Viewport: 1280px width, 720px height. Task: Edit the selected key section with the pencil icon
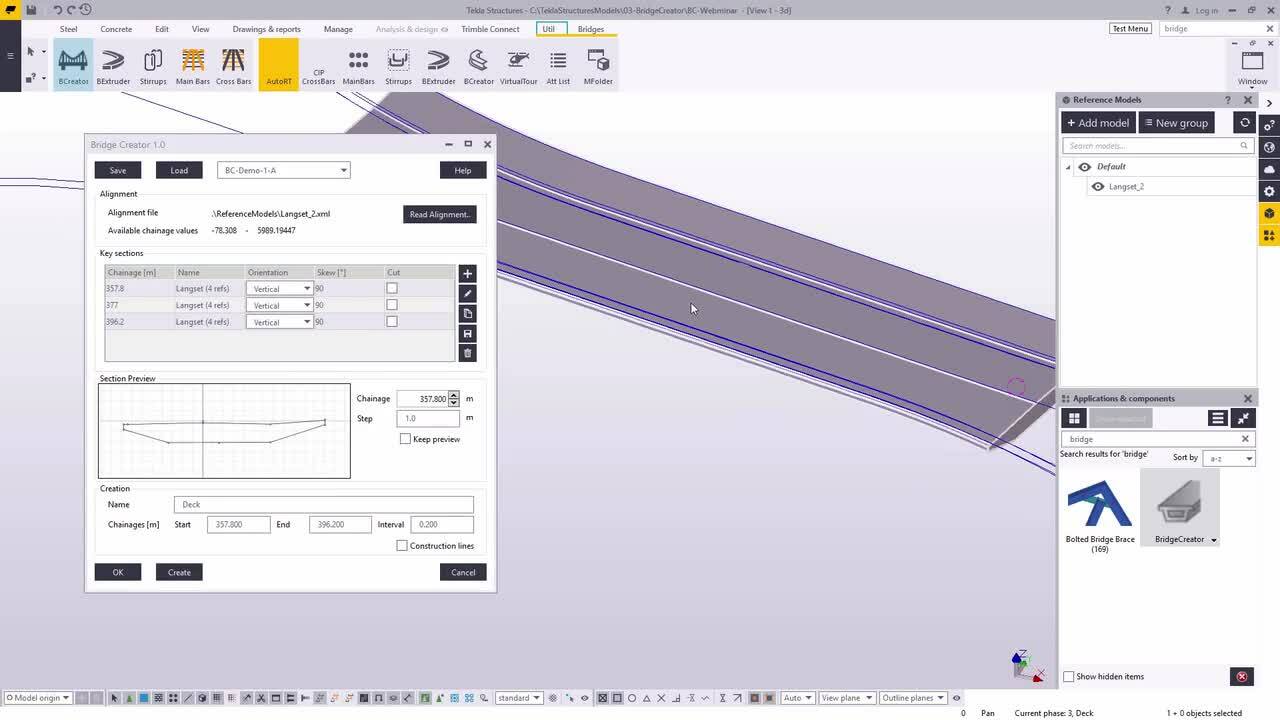[467, 293]
